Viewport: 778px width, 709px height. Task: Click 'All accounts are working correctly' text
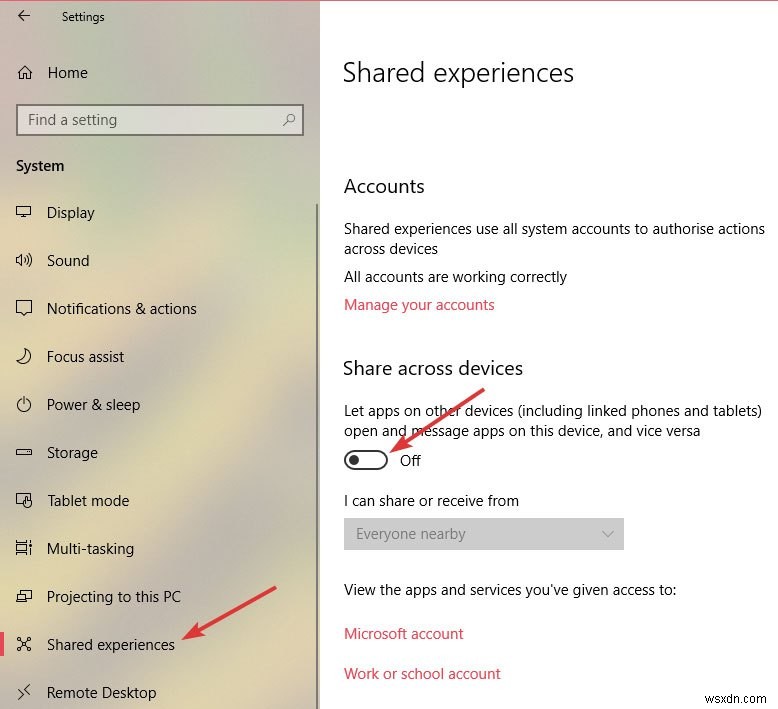455,277
